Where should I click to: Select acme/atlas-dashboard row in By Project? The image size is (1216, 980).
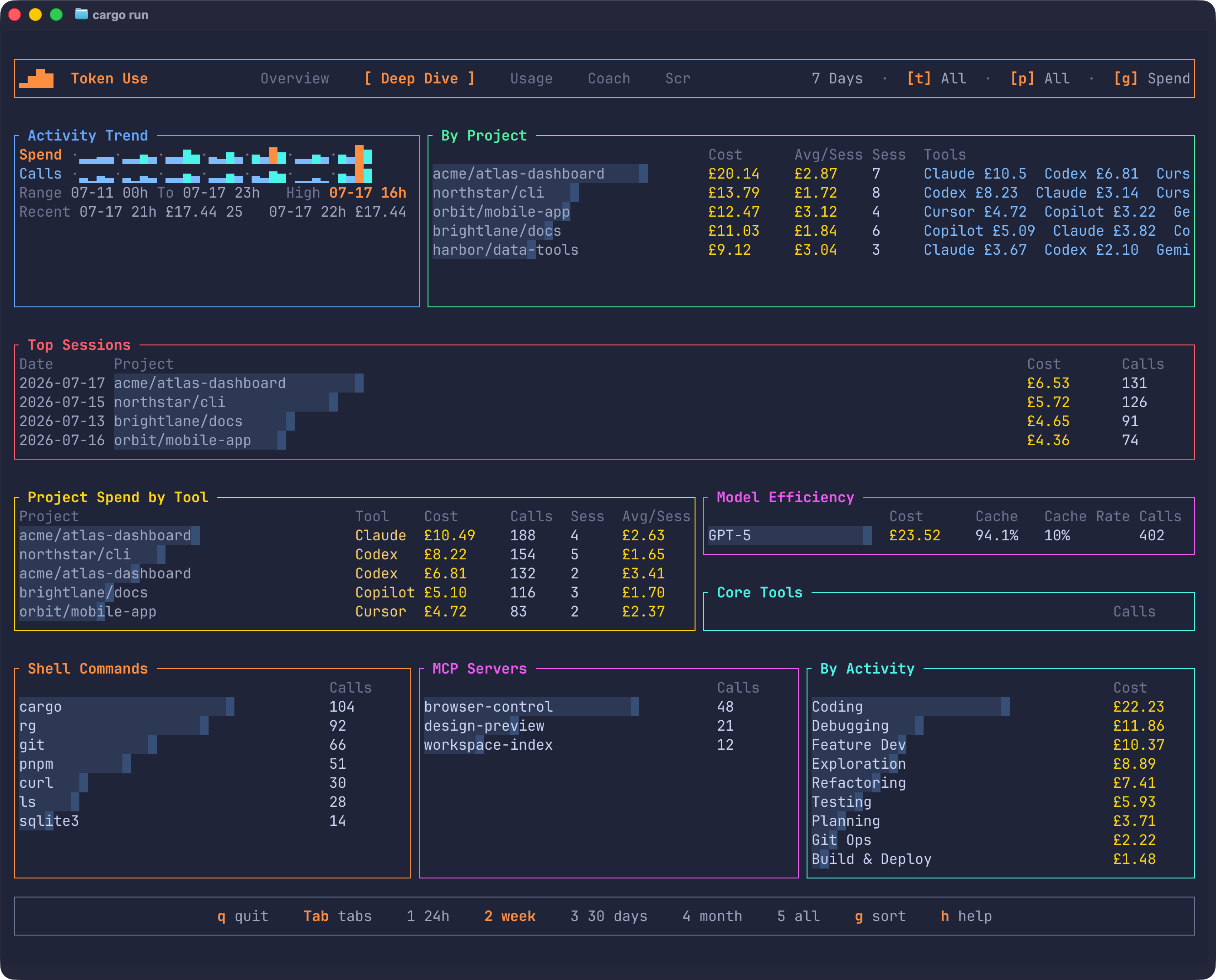click(811, 174)
